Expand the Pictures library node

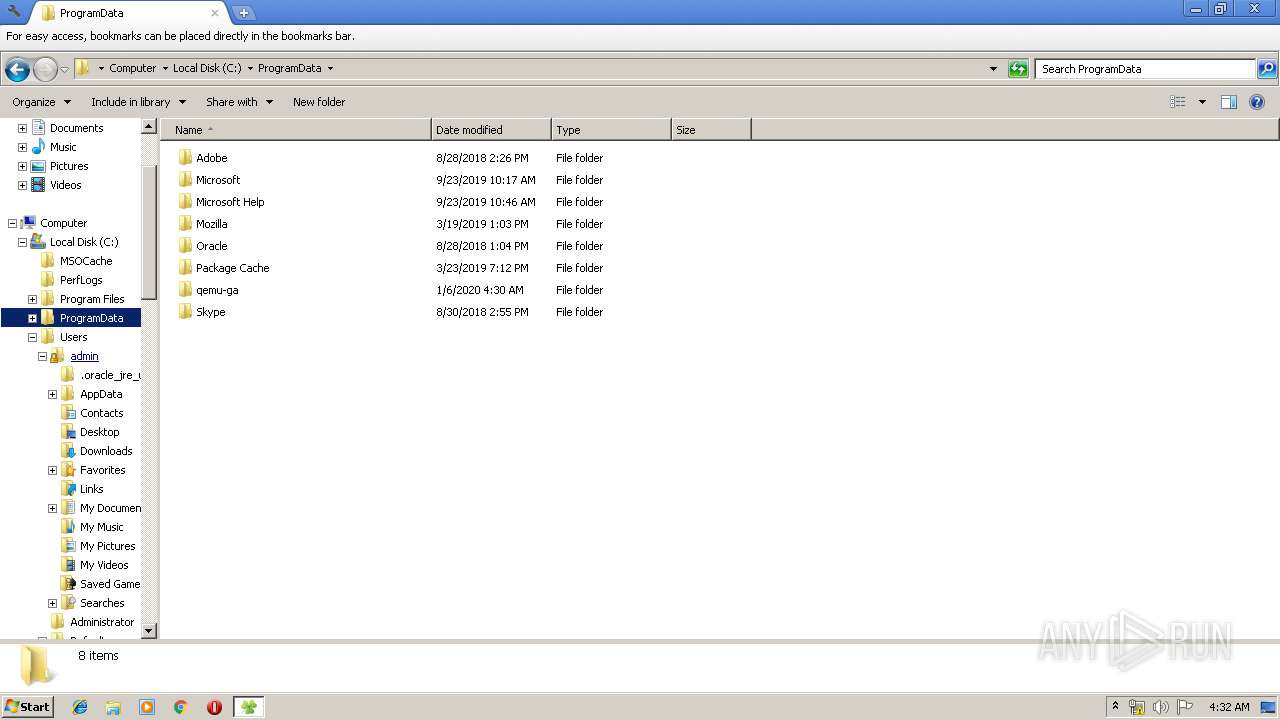coord(22,166)
